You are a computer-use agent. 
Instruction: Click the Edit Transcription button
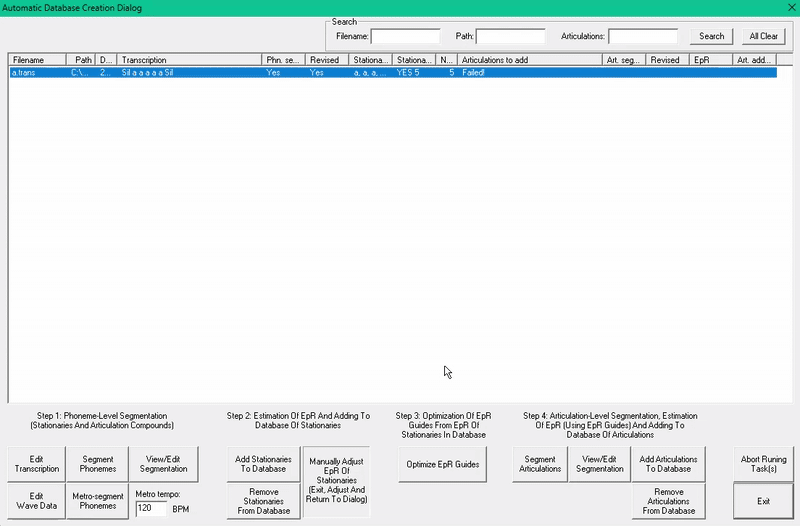pos(36,463)
